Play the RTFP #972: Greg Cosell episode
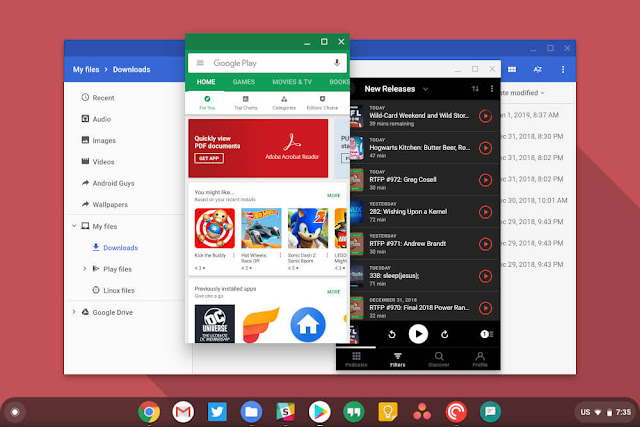This screenshot has width=640, height=427. click(485, 180)
